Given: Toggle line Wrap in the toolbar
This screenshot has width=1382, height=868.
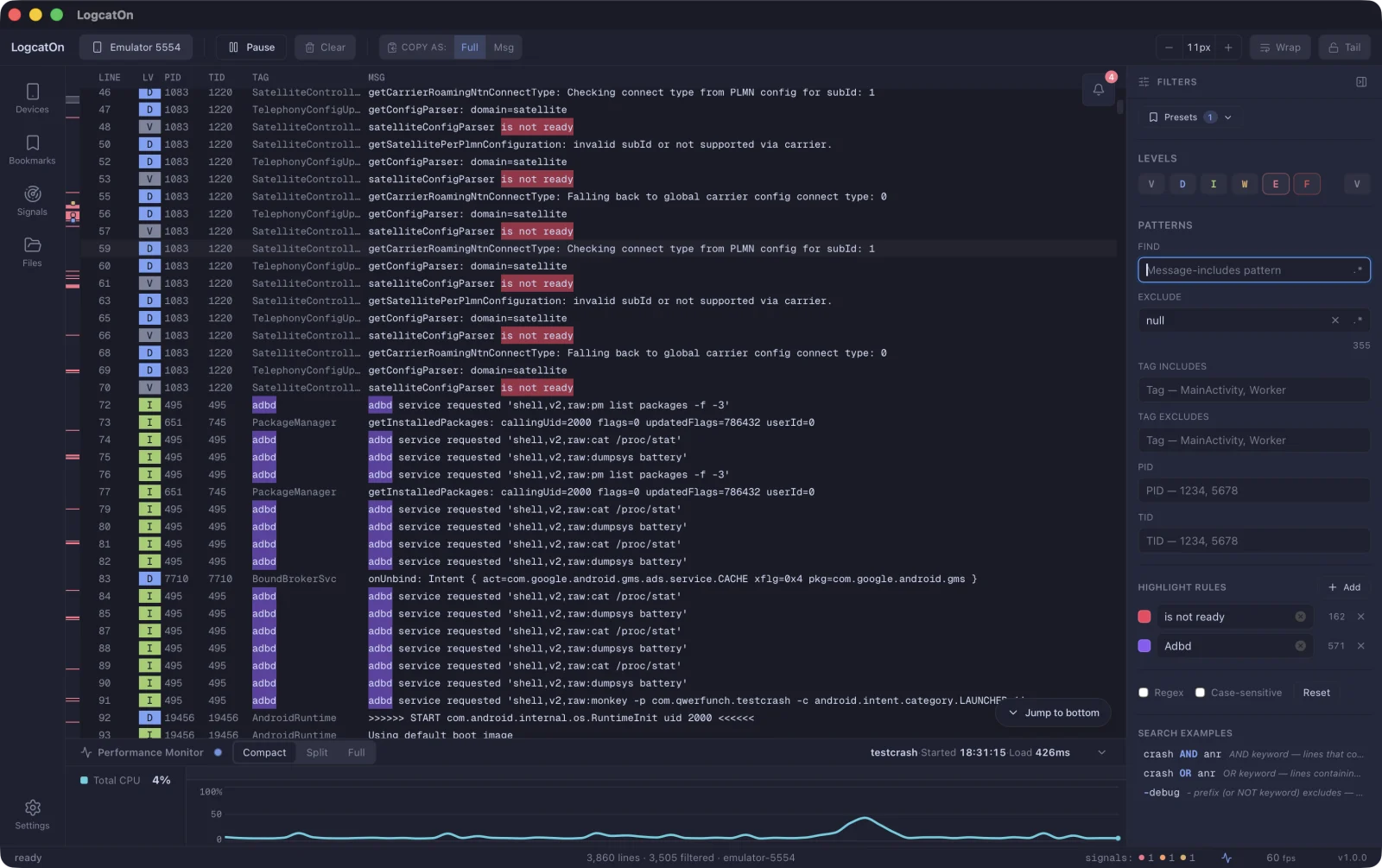Looking at the screenshot, I should pos(1280,48).
